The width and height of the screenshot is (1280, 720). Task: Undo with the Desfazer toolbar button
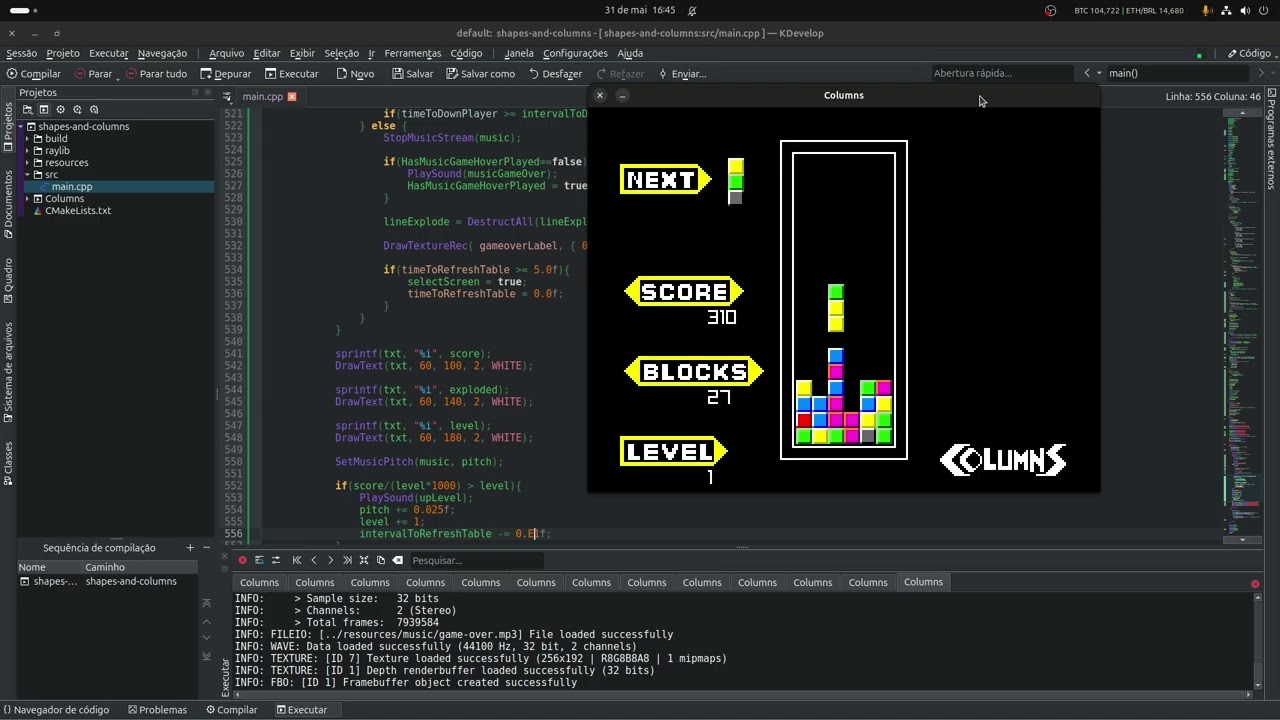coord(554,73)
